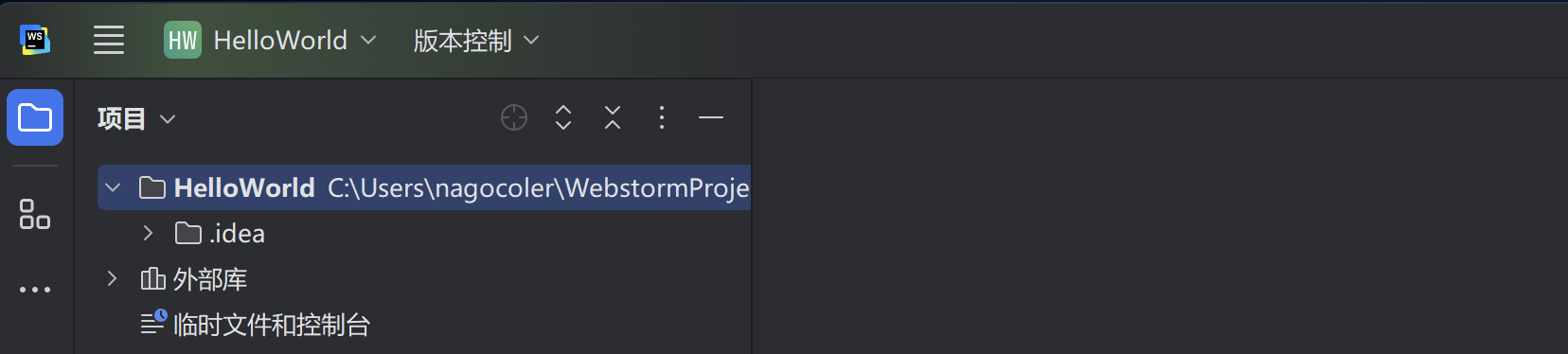
Task: Expand the 外部库 node chevron
Action: pyautogui.click(x=112, y=278)
